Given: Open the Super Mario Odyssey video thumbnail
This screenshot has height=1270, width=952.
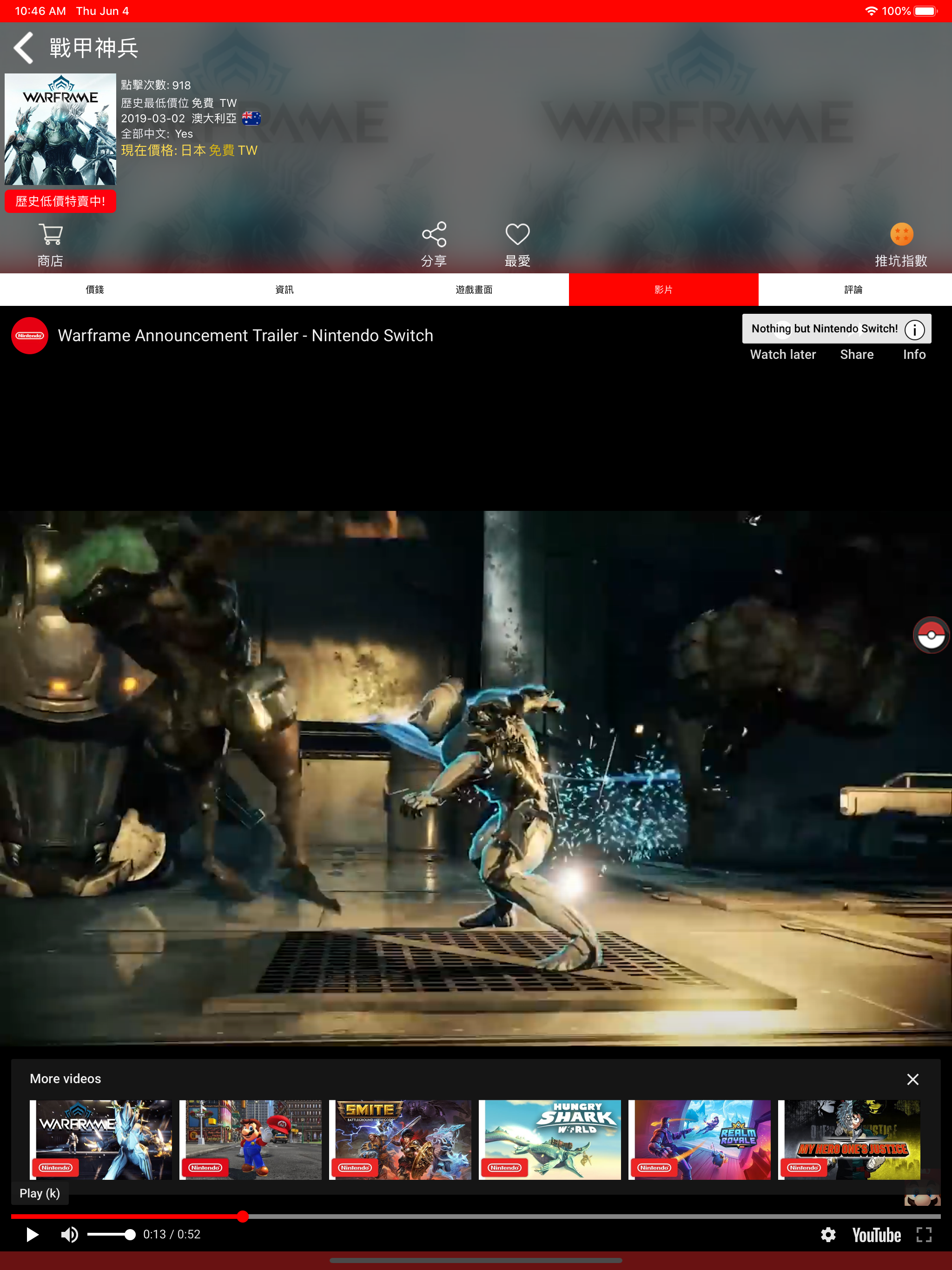Looking at the screenshot, I should click(x=251, y=1140).
